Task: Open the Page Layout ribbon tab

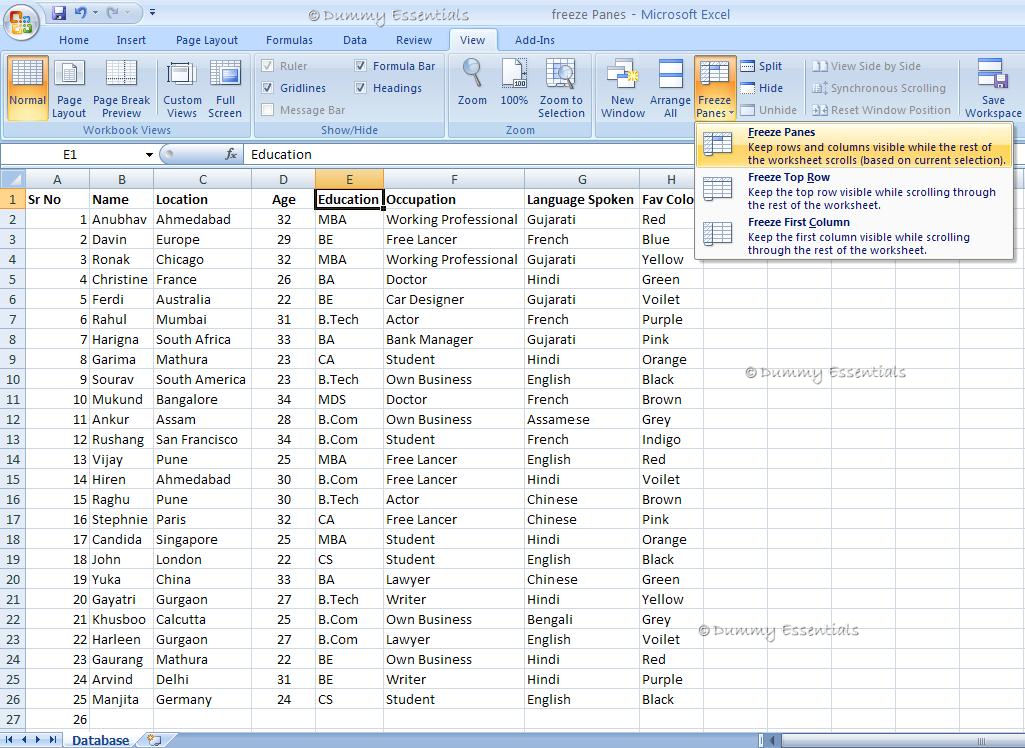Action: coord(207,40)
